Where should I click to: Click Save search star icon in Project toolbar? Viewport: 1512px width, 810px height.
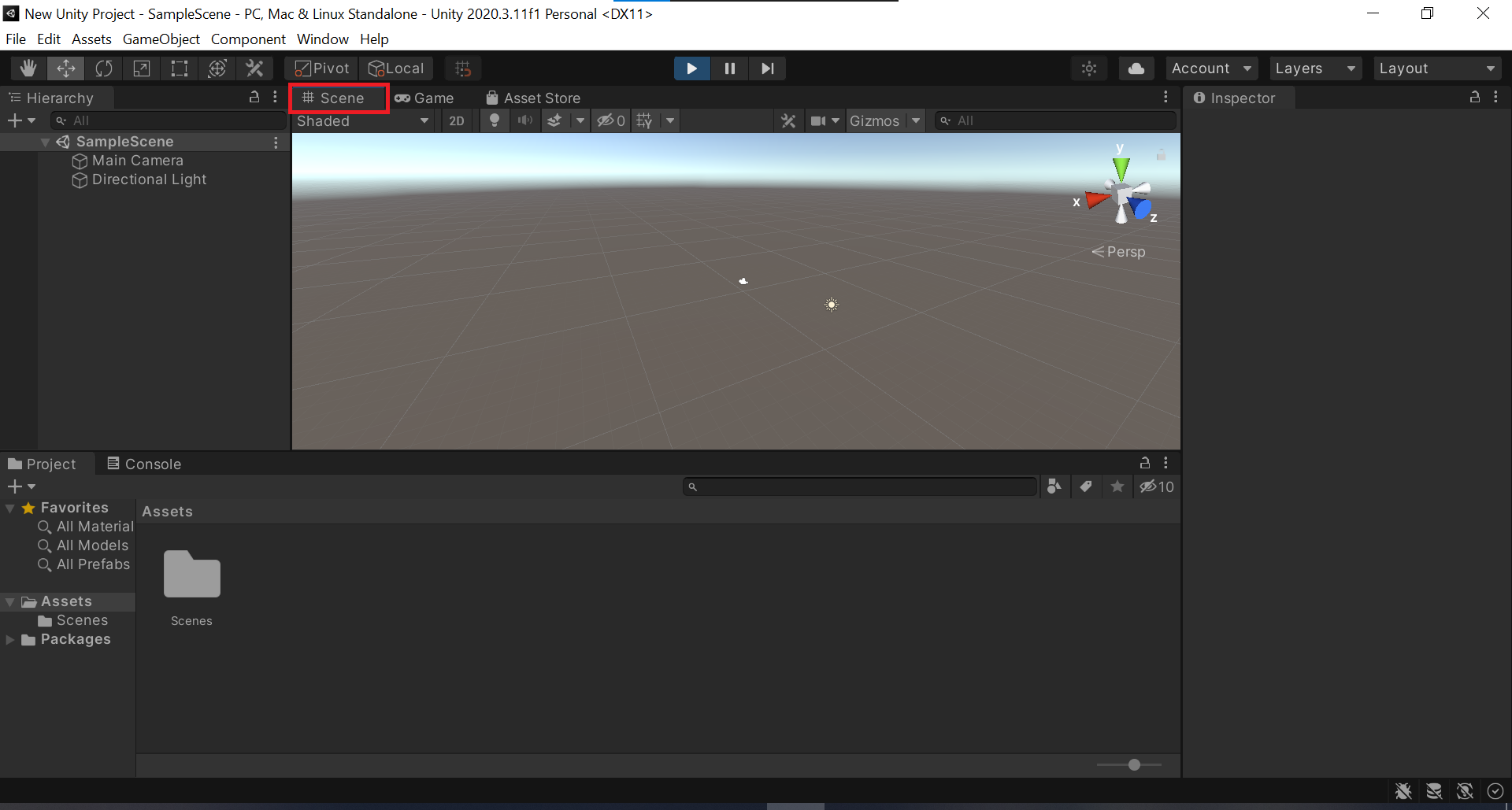point(1117,486)
